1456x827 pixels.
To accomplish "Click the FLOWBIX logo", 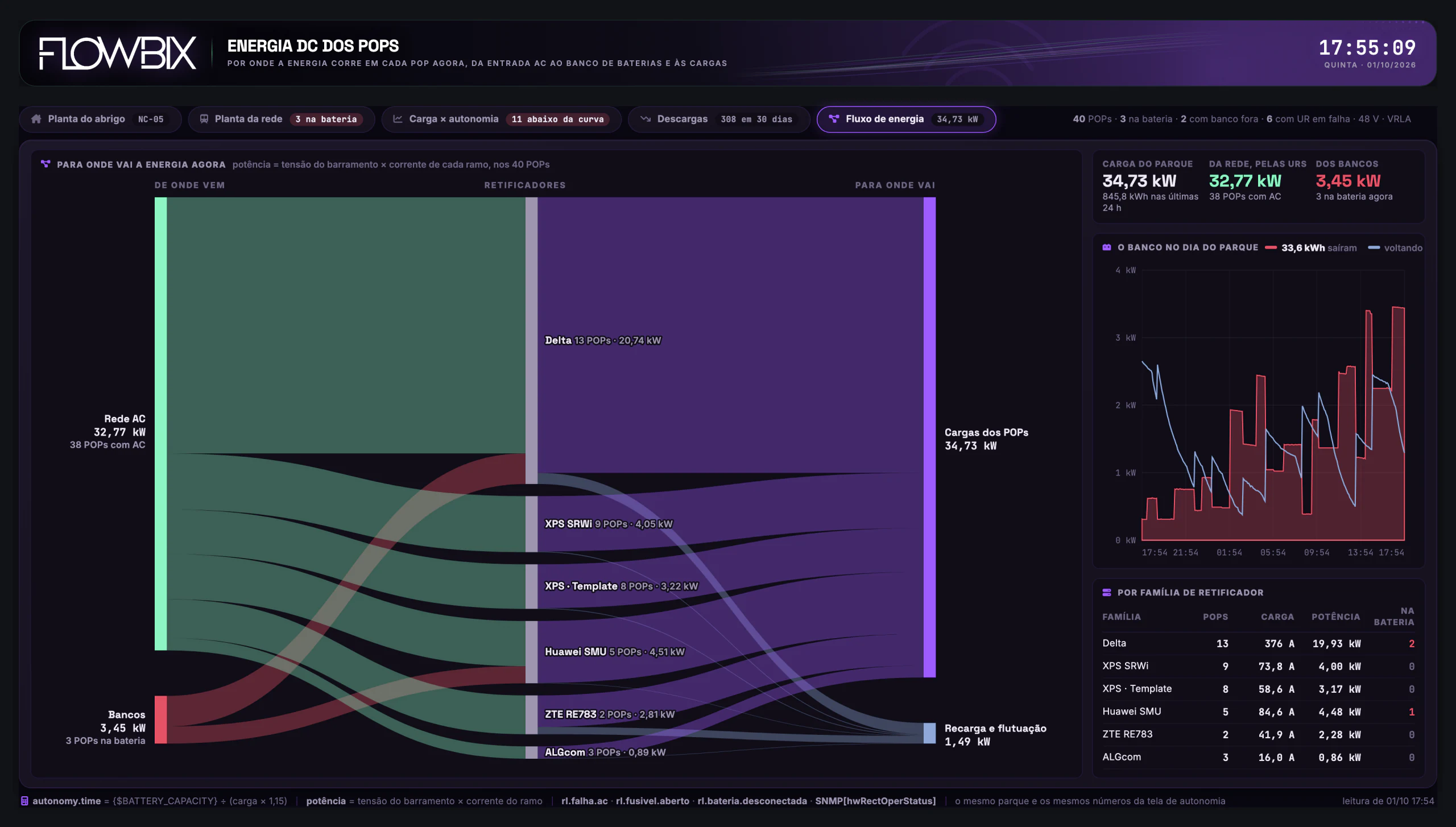I will click(x=117, y=53).
